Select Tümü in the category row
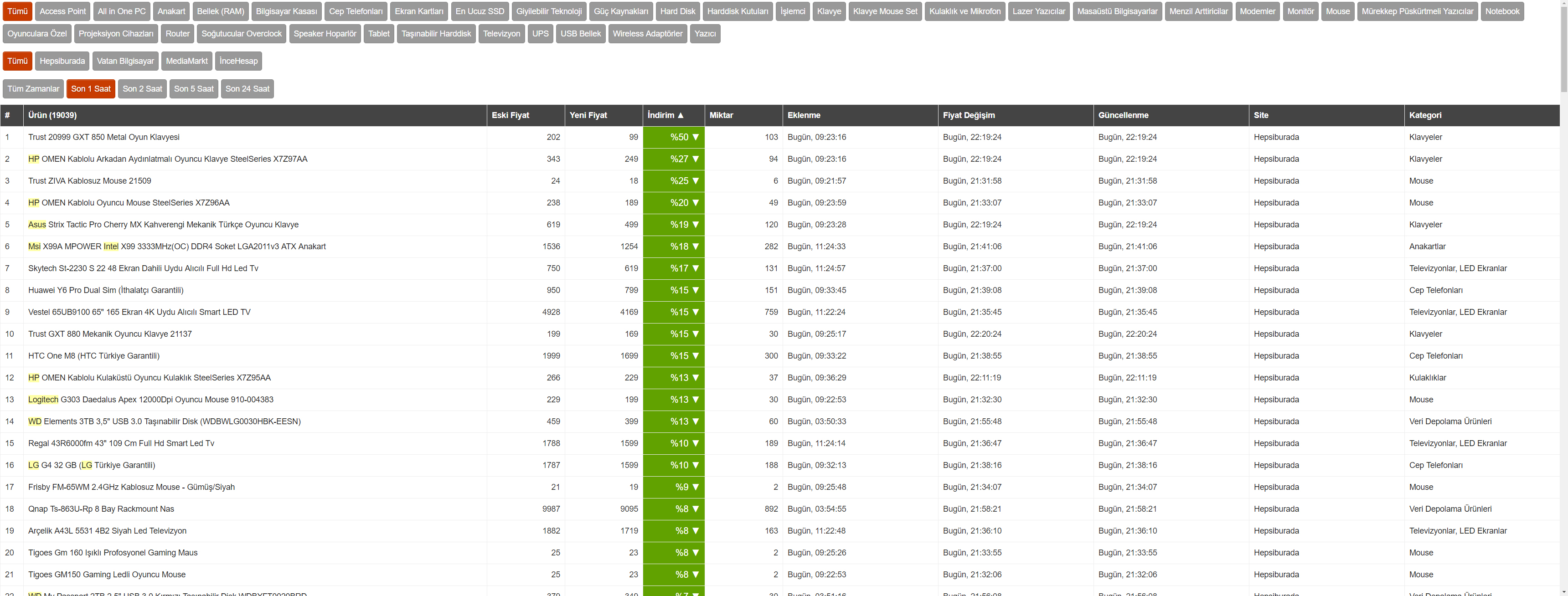The width and height of the screenshot is (1568, 596). [x=17, y=11]
